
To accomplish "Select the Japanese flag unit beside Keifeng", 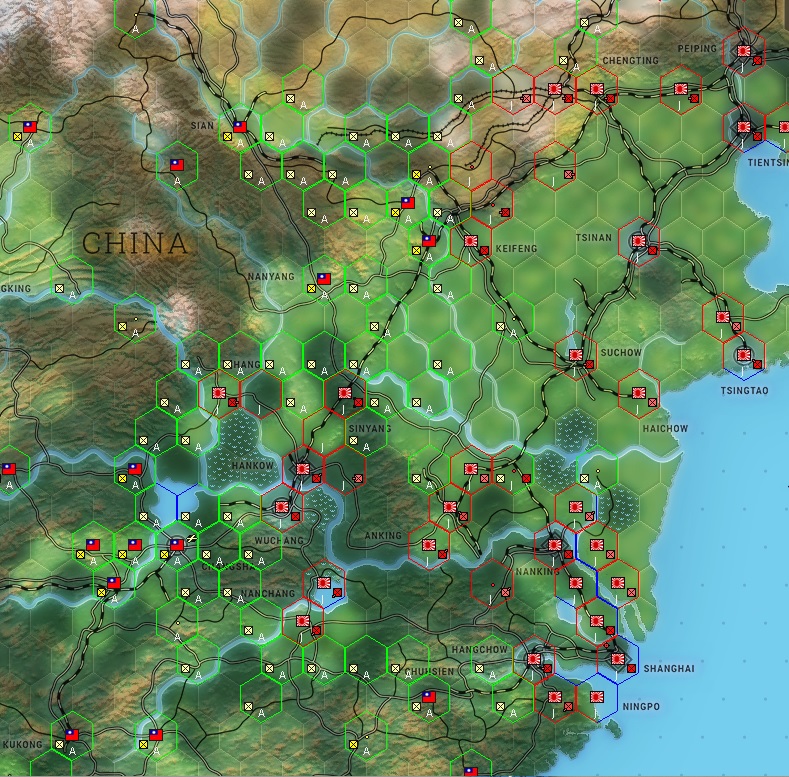I will [x=470, y=241].
